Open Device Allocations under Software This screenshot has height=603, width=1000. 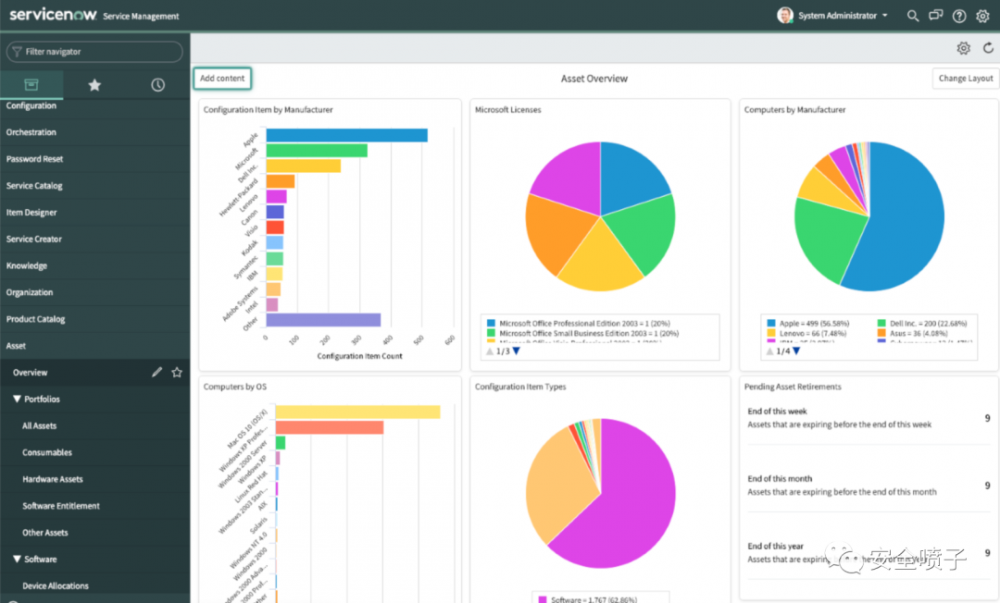coord(55,586)
